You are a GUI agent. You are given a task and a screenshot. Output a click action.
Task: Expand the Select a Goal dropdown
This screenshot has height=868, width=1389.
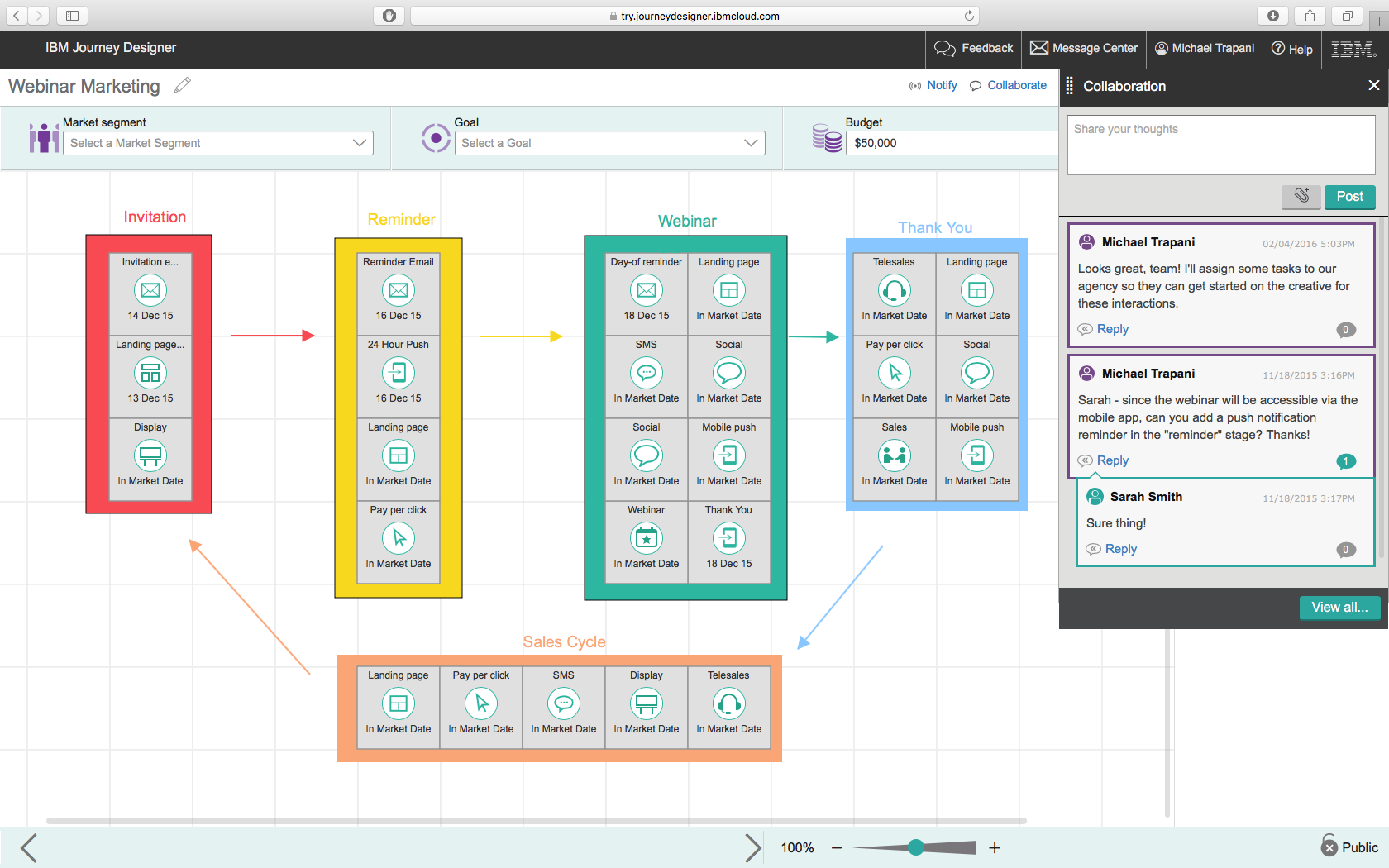click(609, 143)
